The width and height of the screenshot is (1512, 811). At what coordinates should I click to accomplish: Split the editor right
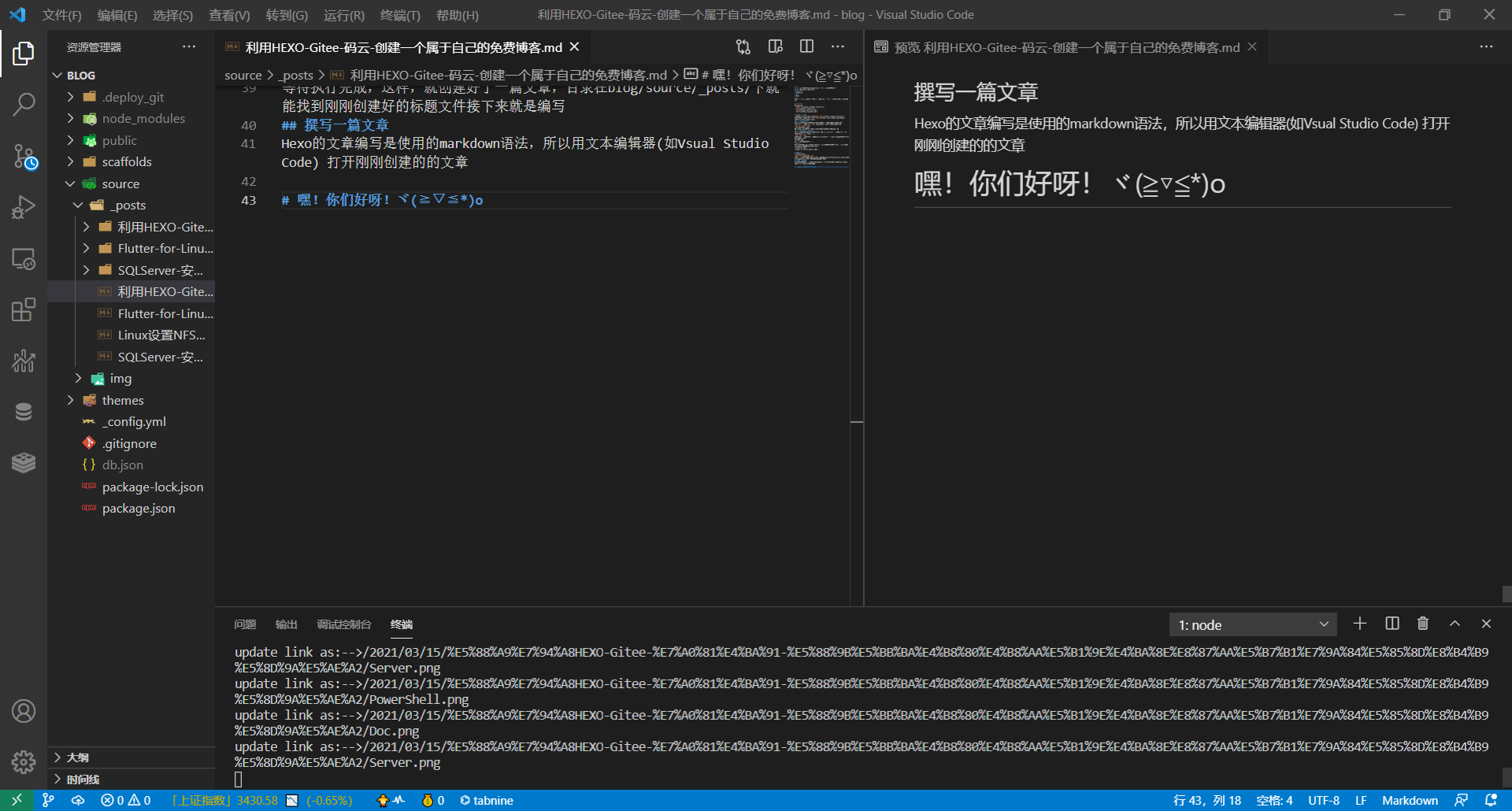coord(806,47)
